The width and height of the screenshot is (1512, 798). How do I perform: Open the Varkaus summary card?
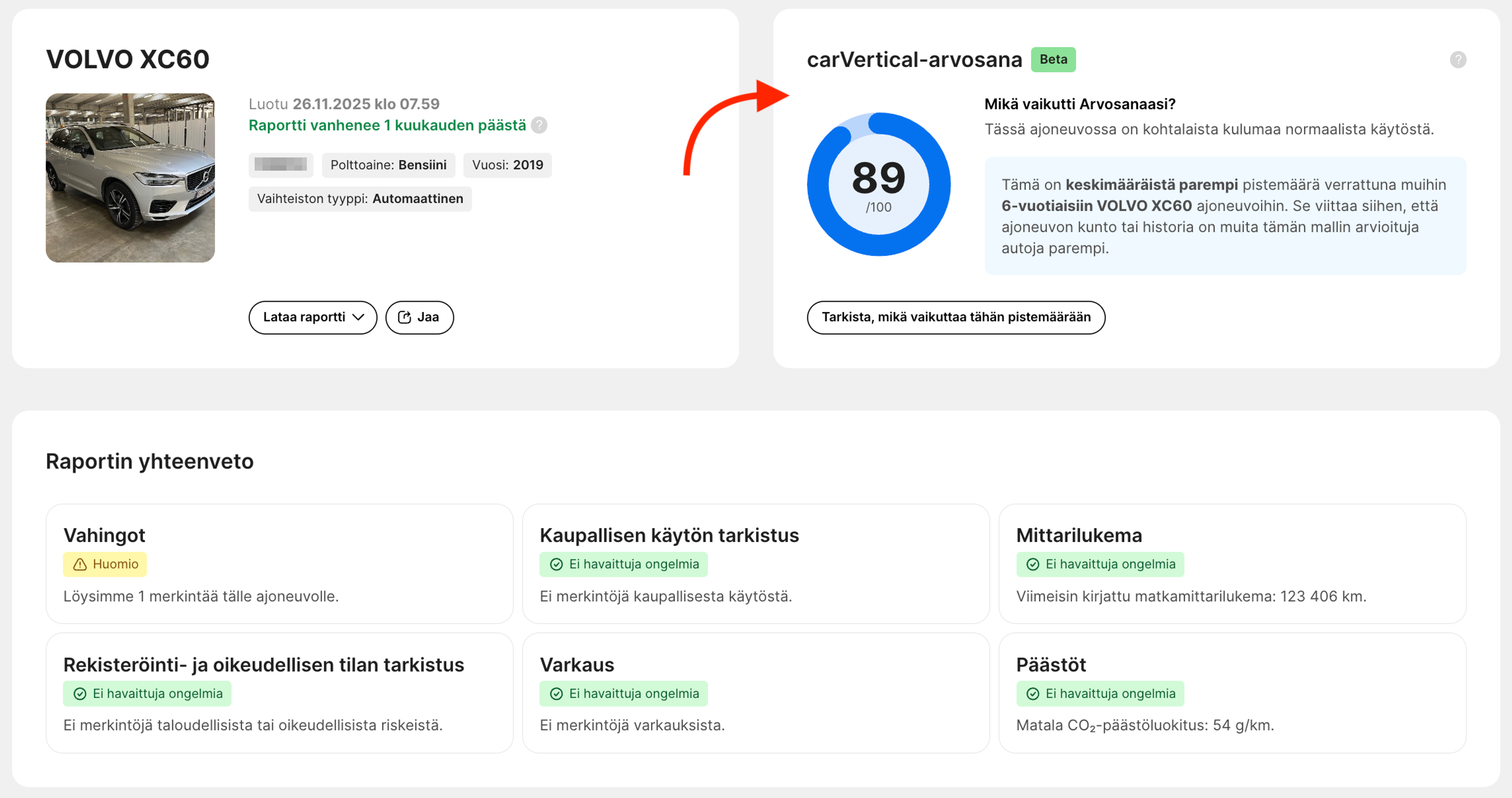[x=756, y=693]
